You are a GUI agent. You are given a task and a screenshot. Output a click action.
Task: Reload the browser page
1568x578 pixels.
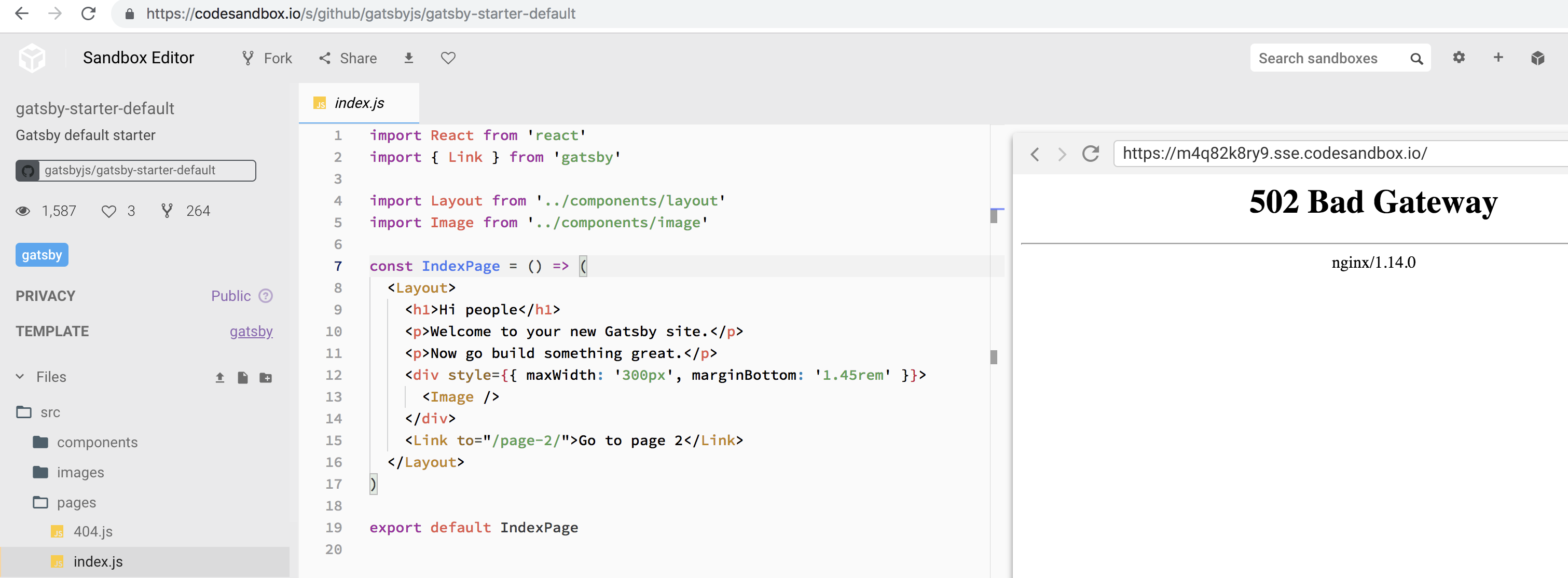[x=88, y=13]
